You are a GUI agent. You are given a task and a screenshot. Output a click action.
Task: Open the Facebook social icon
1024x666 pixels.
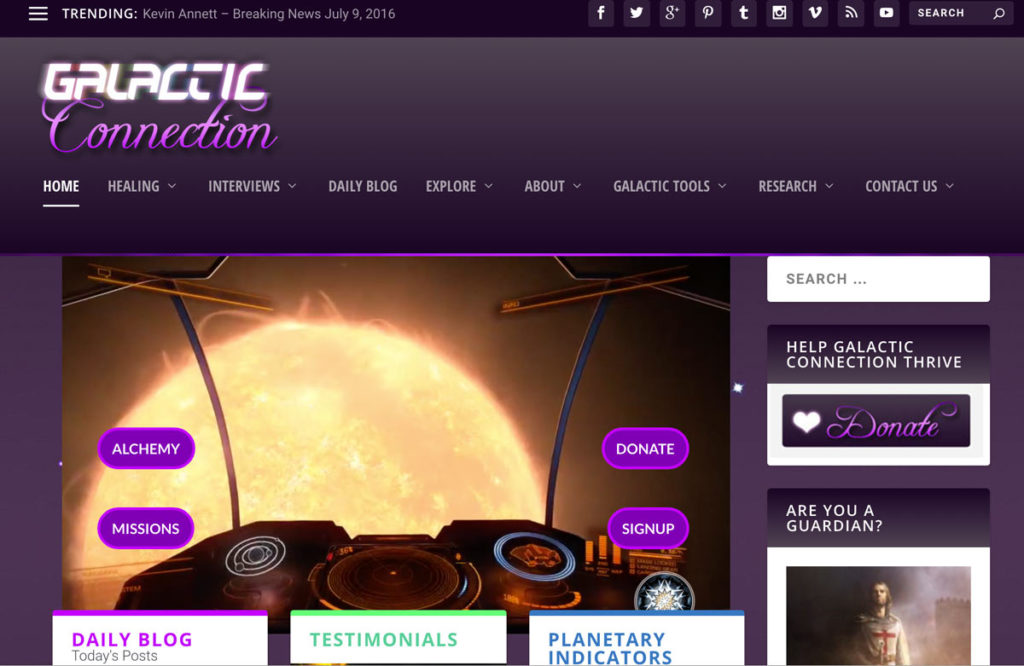tap(601, 13)
